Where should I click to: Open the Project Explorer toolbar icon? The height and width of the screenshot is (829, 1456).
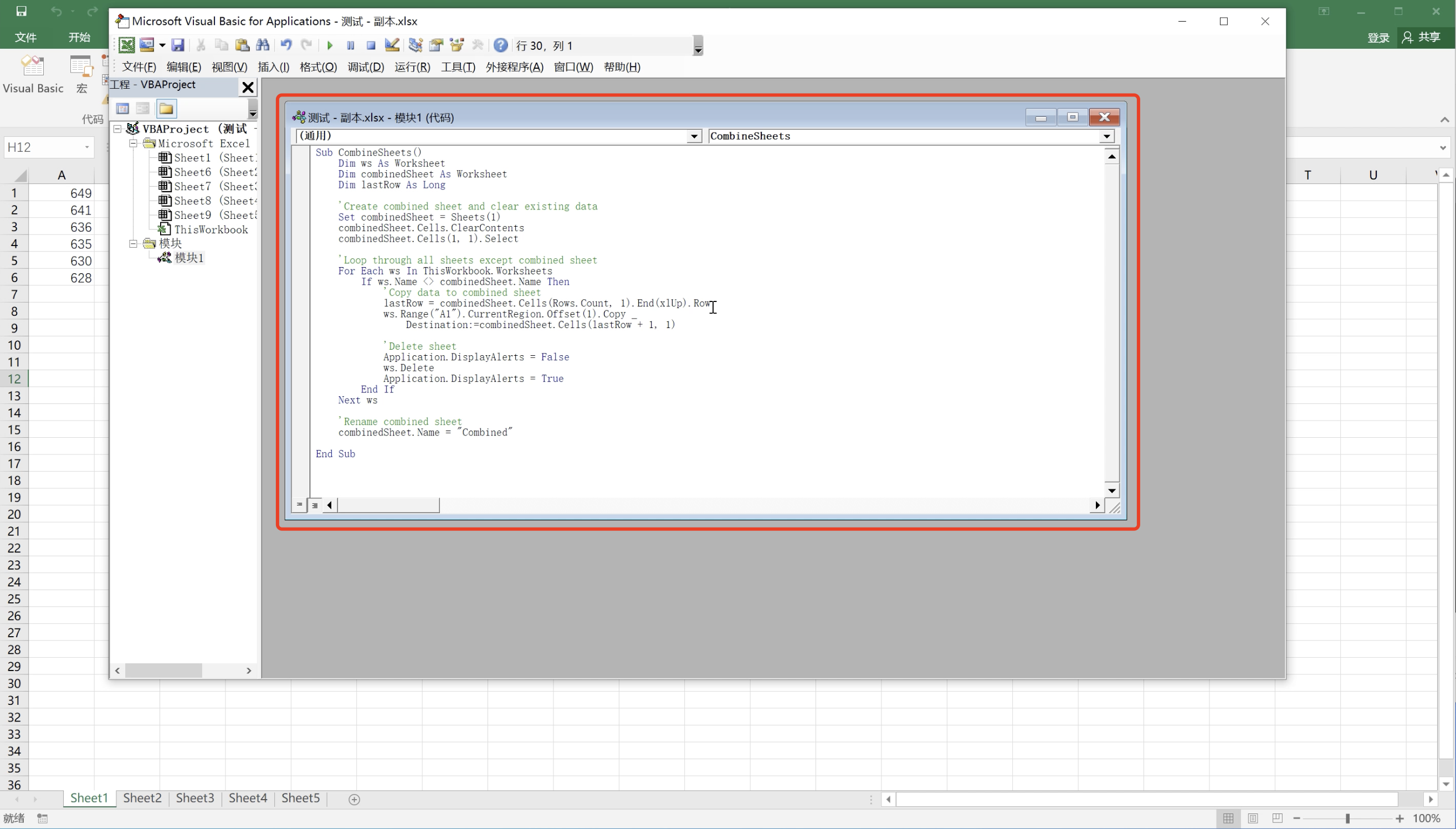pos(416,45)
